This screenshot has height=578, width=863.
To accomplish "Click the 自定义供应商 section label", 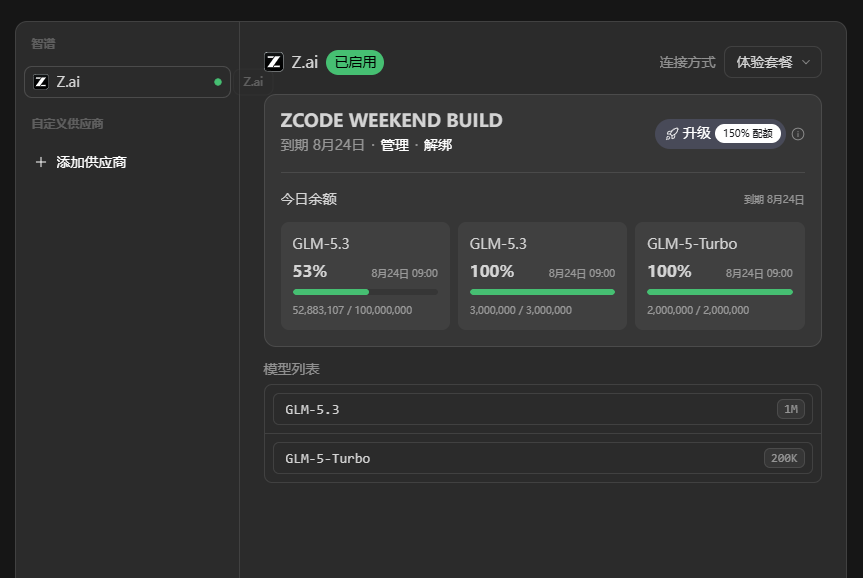I will coord(67,124).
